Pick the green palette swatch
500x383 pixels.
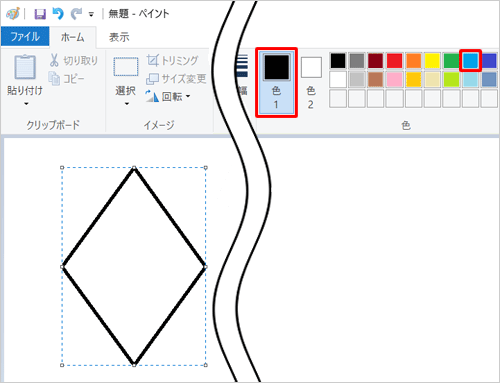point(452,61)
